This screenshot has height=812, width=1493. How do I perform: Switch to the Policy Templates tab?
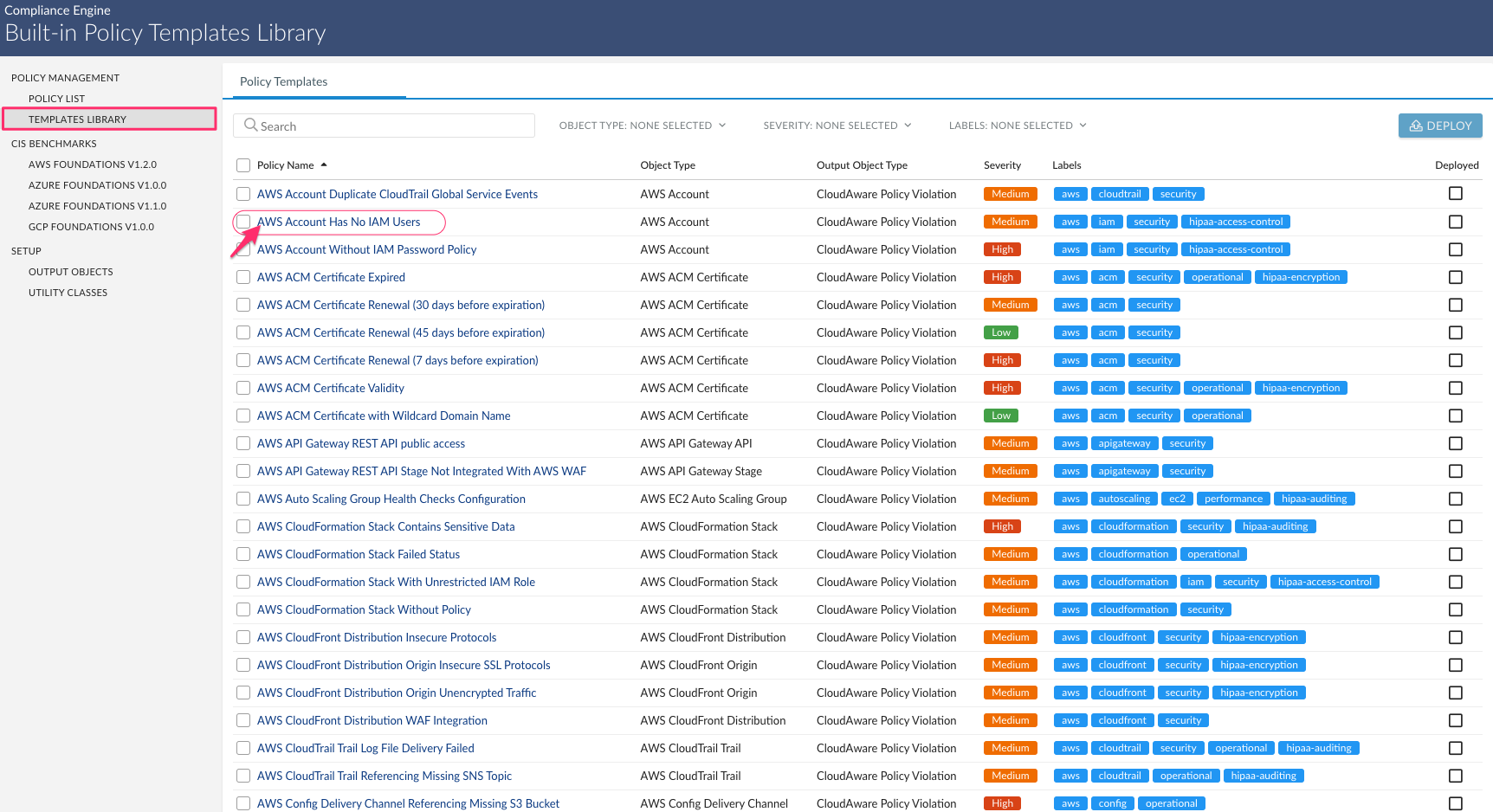point(283,81)
